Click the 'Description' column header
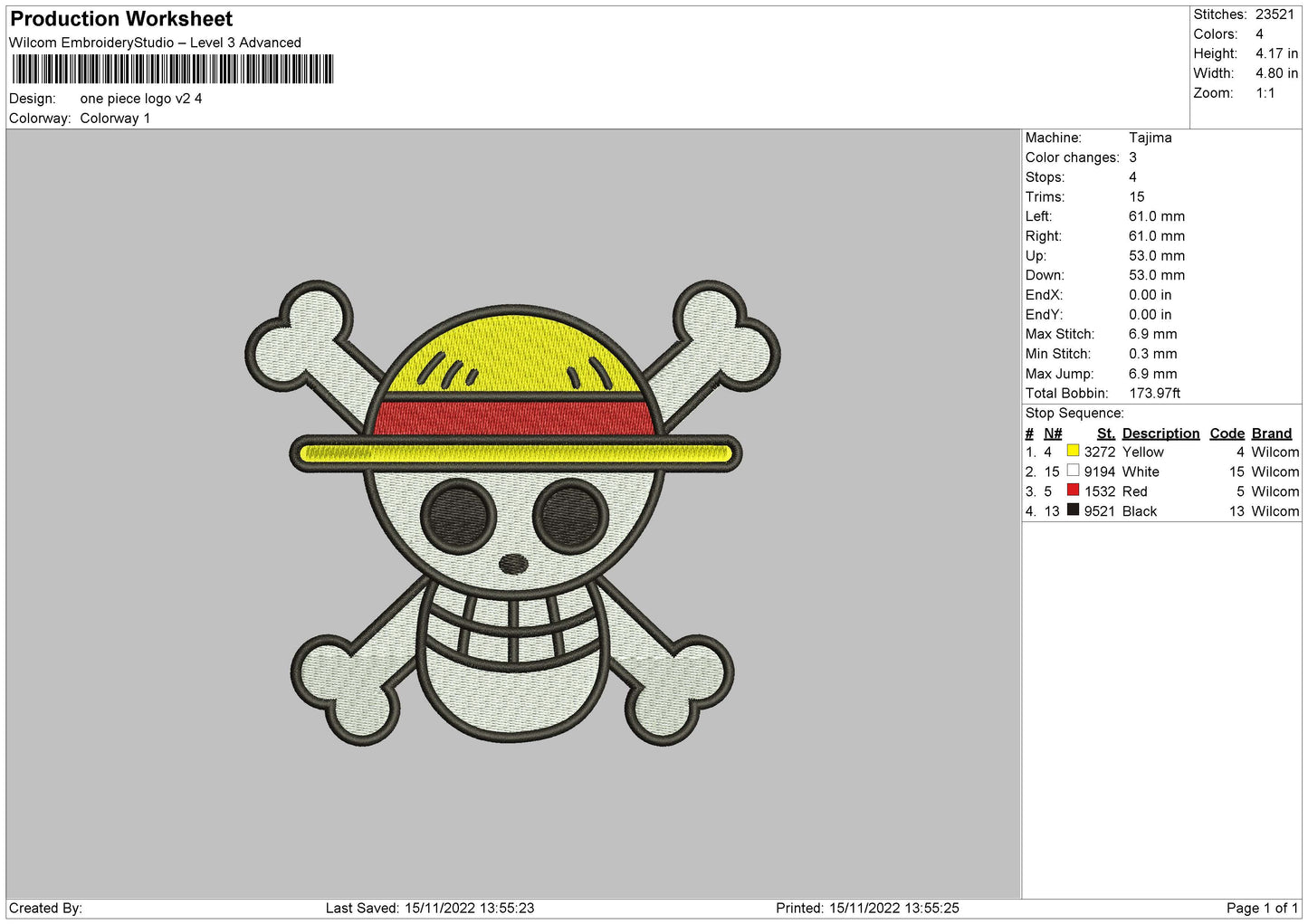This screenshot has width=1308, height=924. [1161, 433]
